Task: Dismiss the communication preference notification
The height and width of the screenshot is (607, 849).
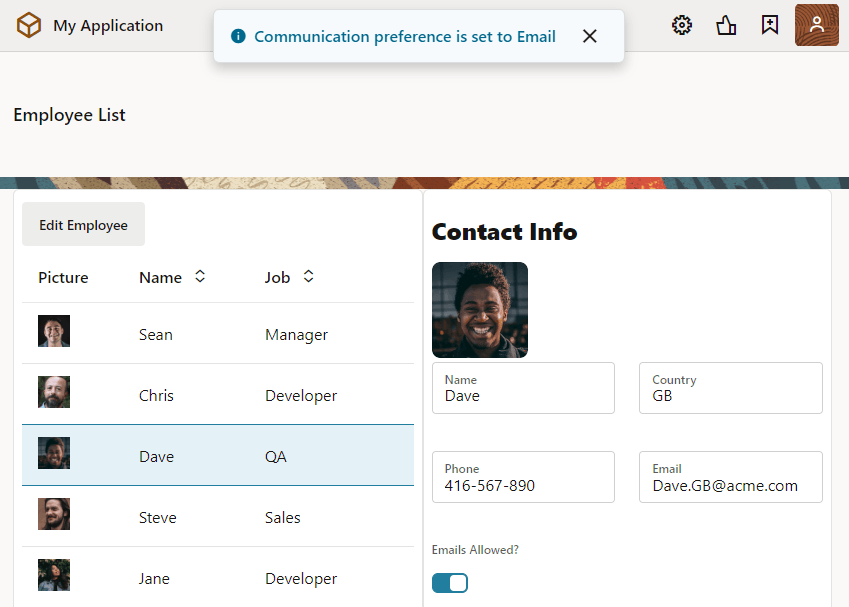Action: click(x=590, y=35)
